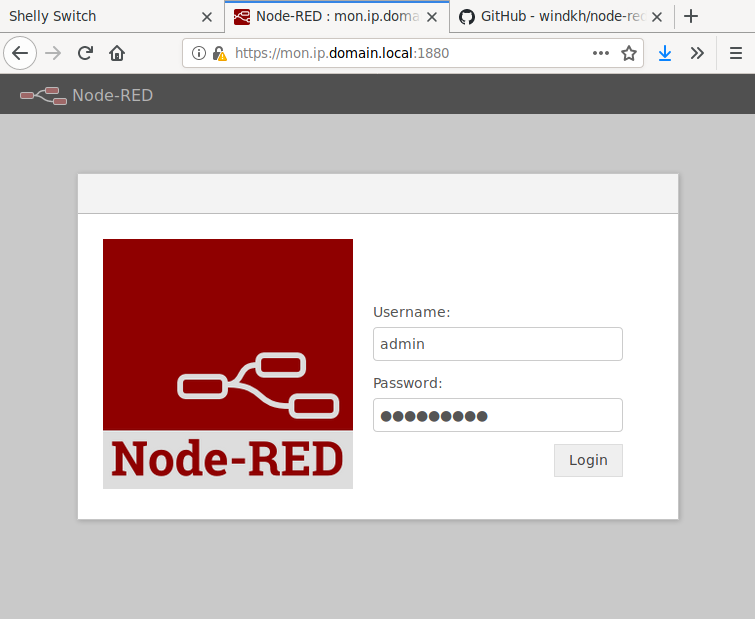Click the URL address bar text
The height and width of the screenshot is (619, 755).
pyautogui.click(x=342, y=53)
